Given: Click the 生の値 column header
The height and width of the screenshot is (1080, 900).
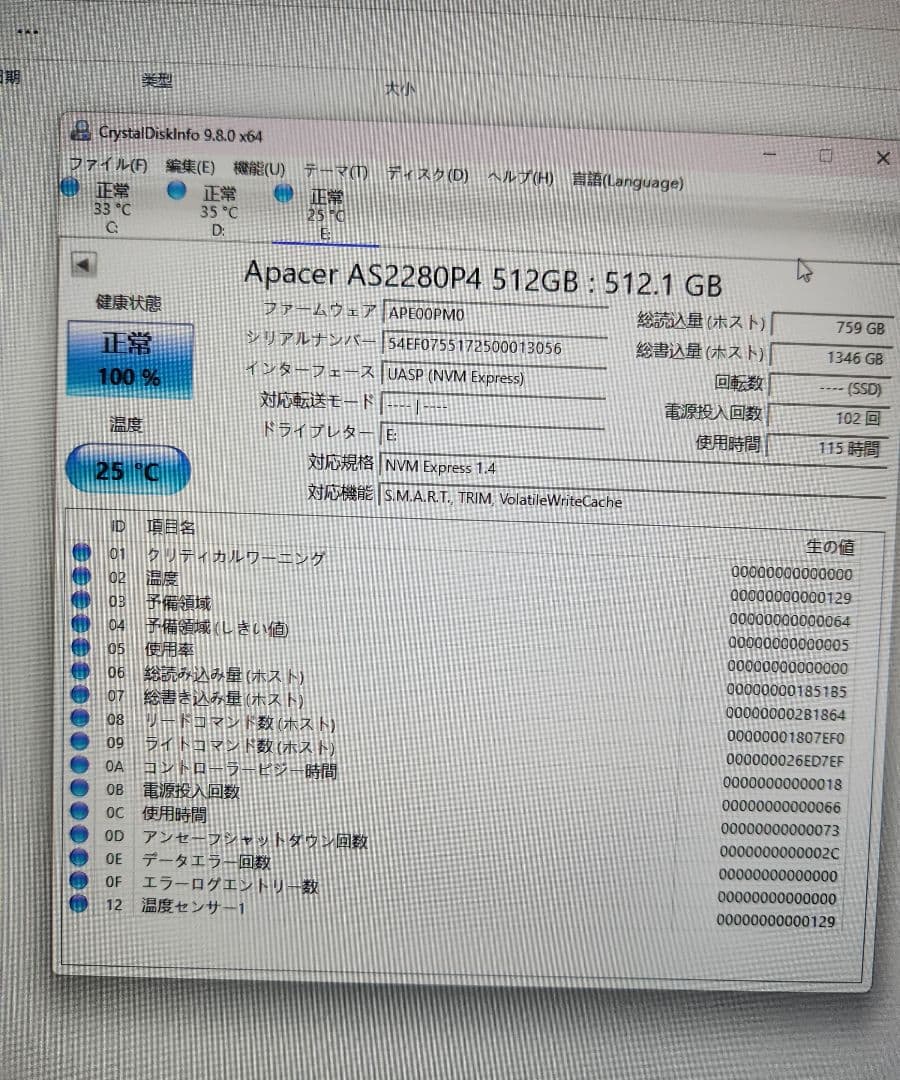Looking at the screenshot, I should pyautogui.click(x=830, y=547).
